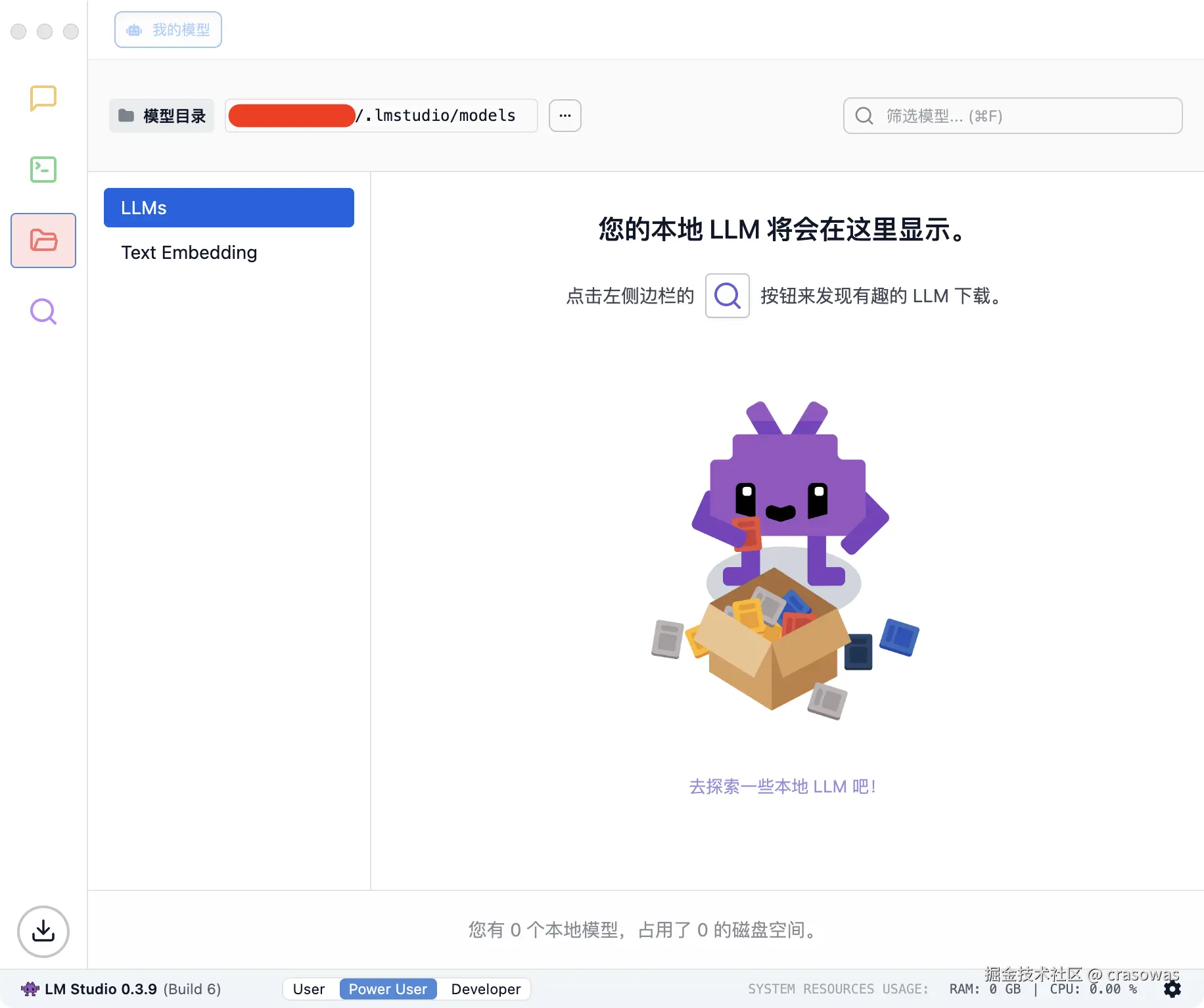The image size is (1204, 1008).
Task: Select the My Models folder icon in sidebar
Action: coord(43,241)
